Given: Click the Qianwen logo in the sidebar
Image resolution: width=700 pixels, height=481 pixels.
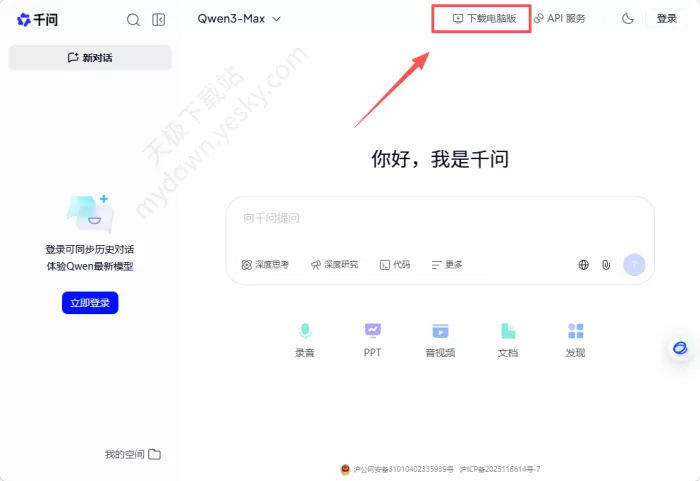Looking at the screenshot, I should 38,20.
